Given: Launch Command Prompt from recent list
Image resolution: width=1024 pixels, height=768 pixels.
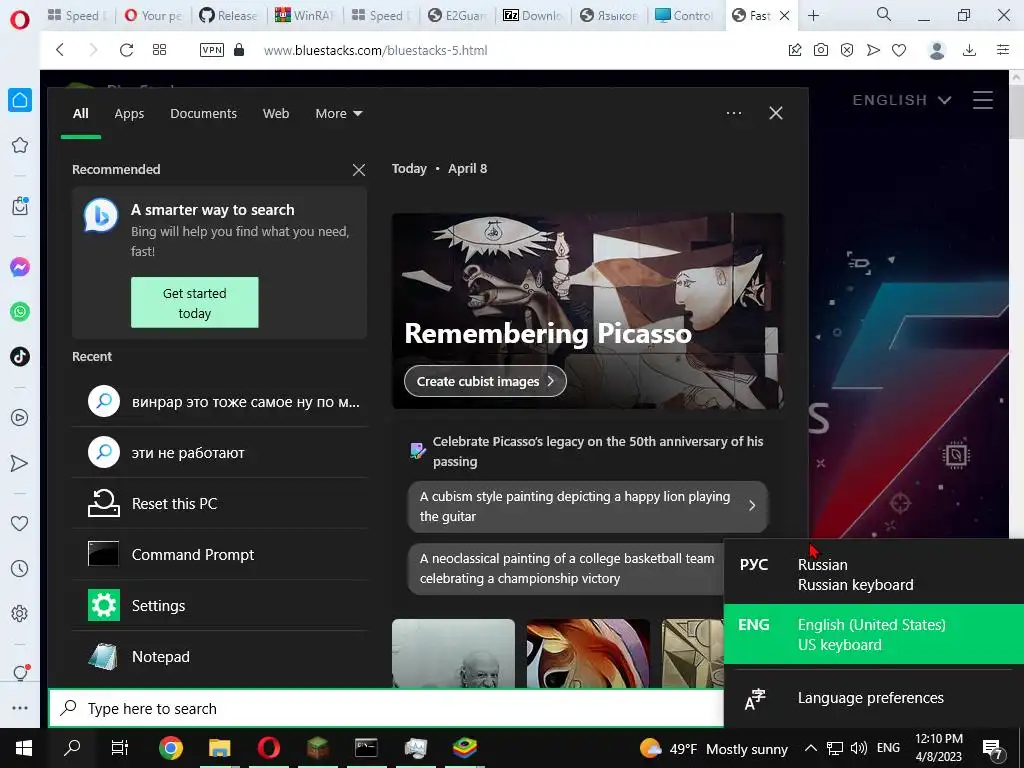Looking at the screenshot, I should tap(219, 554).
